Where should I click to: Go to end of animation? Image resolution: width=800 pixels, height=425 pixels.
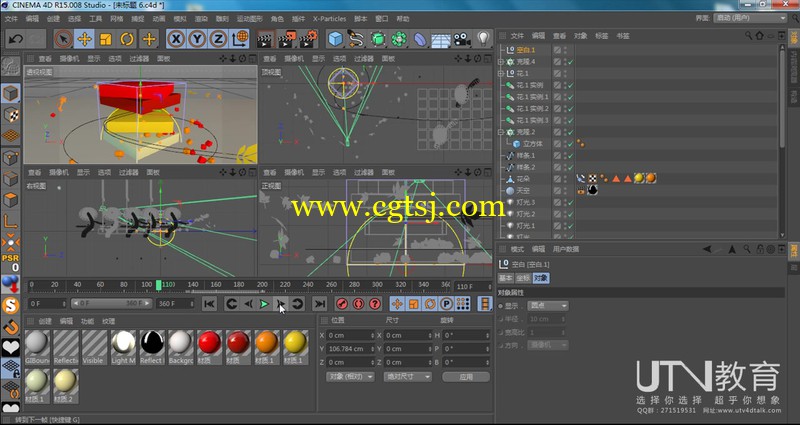[319, 304]
